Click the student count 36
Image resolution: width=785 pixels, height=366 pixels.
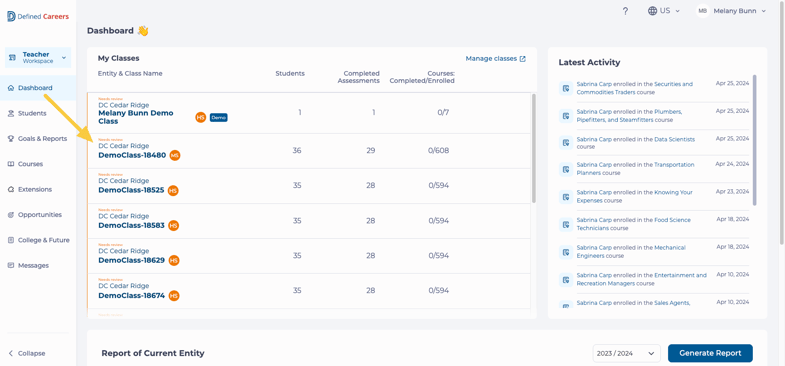click(x=297, y=151)
